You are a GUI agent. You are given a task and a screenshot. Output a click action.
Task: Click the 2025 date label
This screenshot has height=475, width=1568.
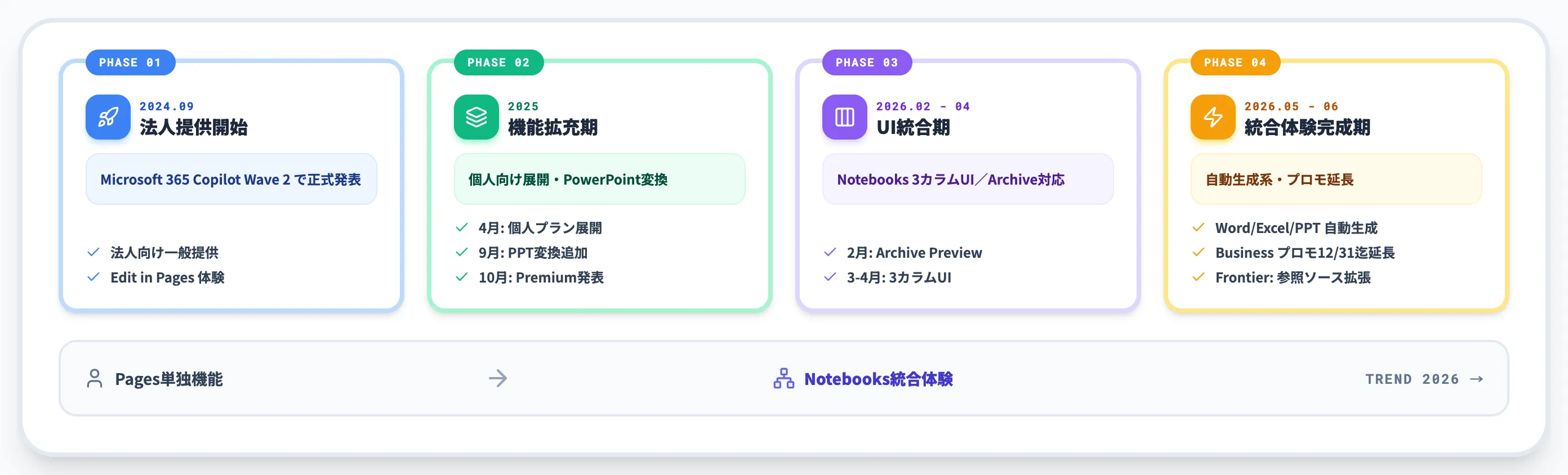click(523, 106)
